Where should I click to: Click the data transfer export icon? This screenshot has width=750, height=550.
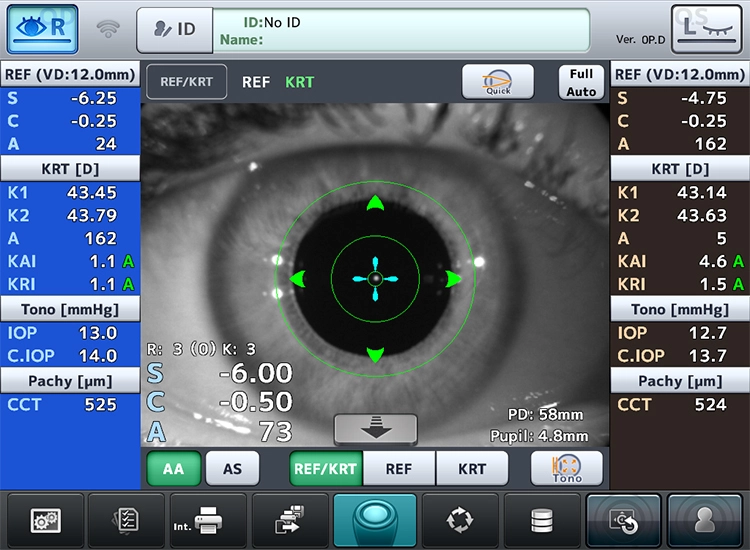290,520
